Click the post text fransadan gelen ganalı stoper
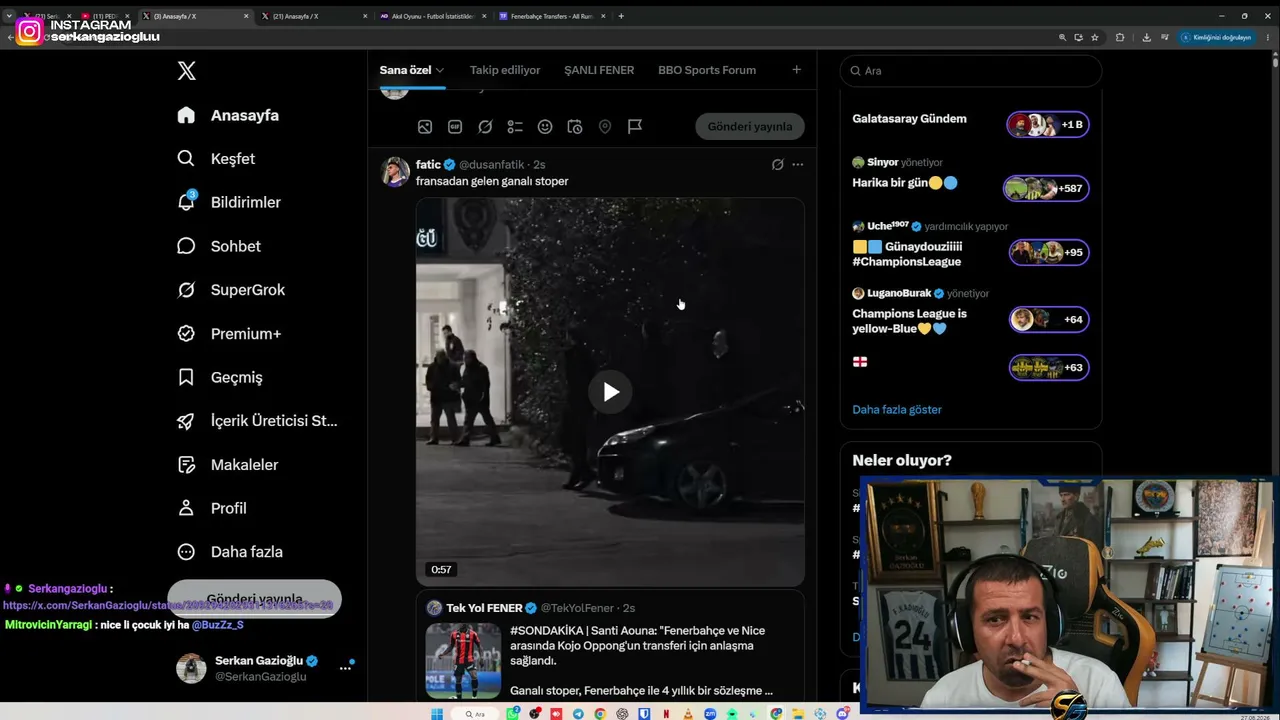Viewport: 1280px width, 720px height. point(492,181)
